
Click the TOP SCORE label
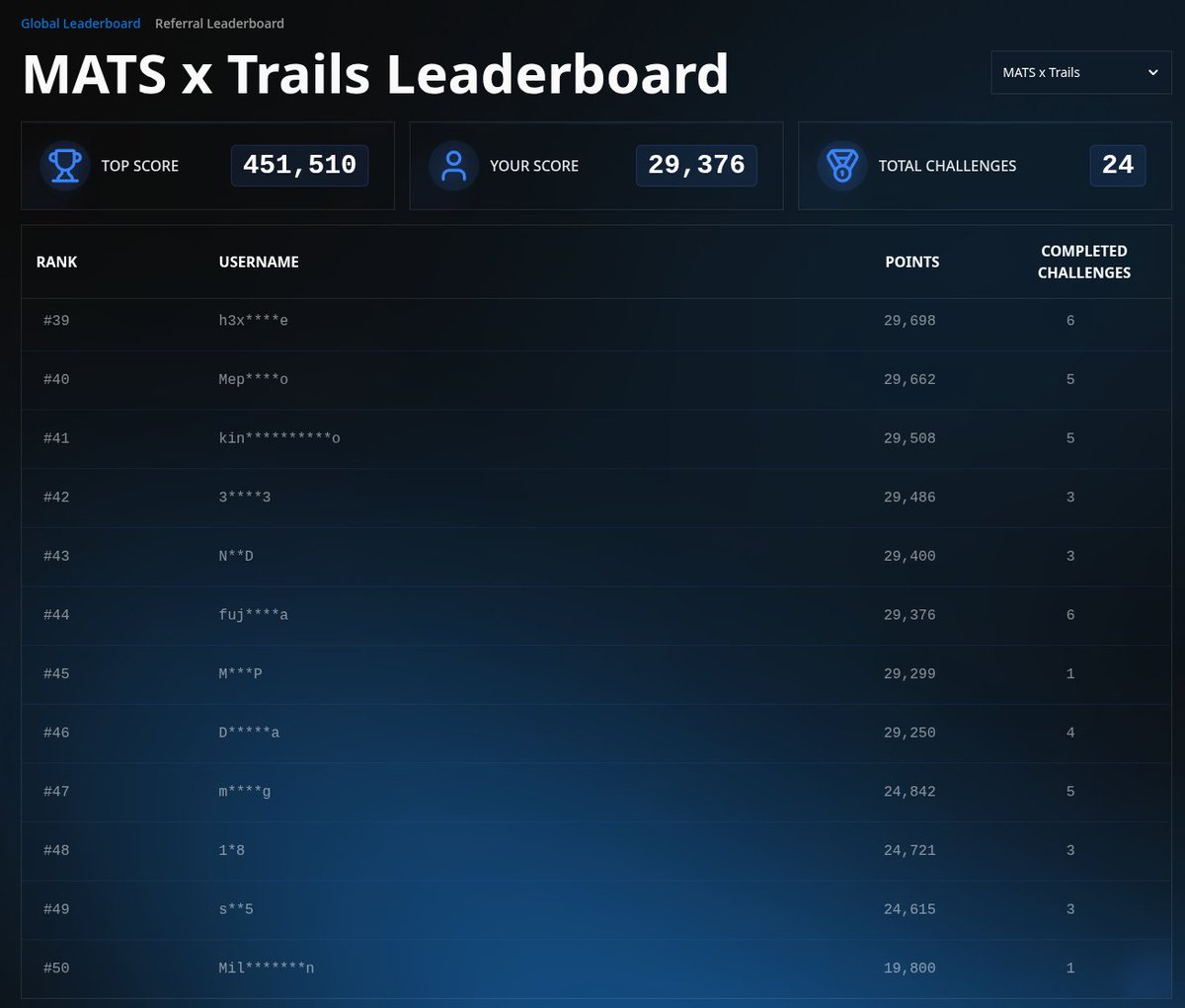click(x=140, y=166)
